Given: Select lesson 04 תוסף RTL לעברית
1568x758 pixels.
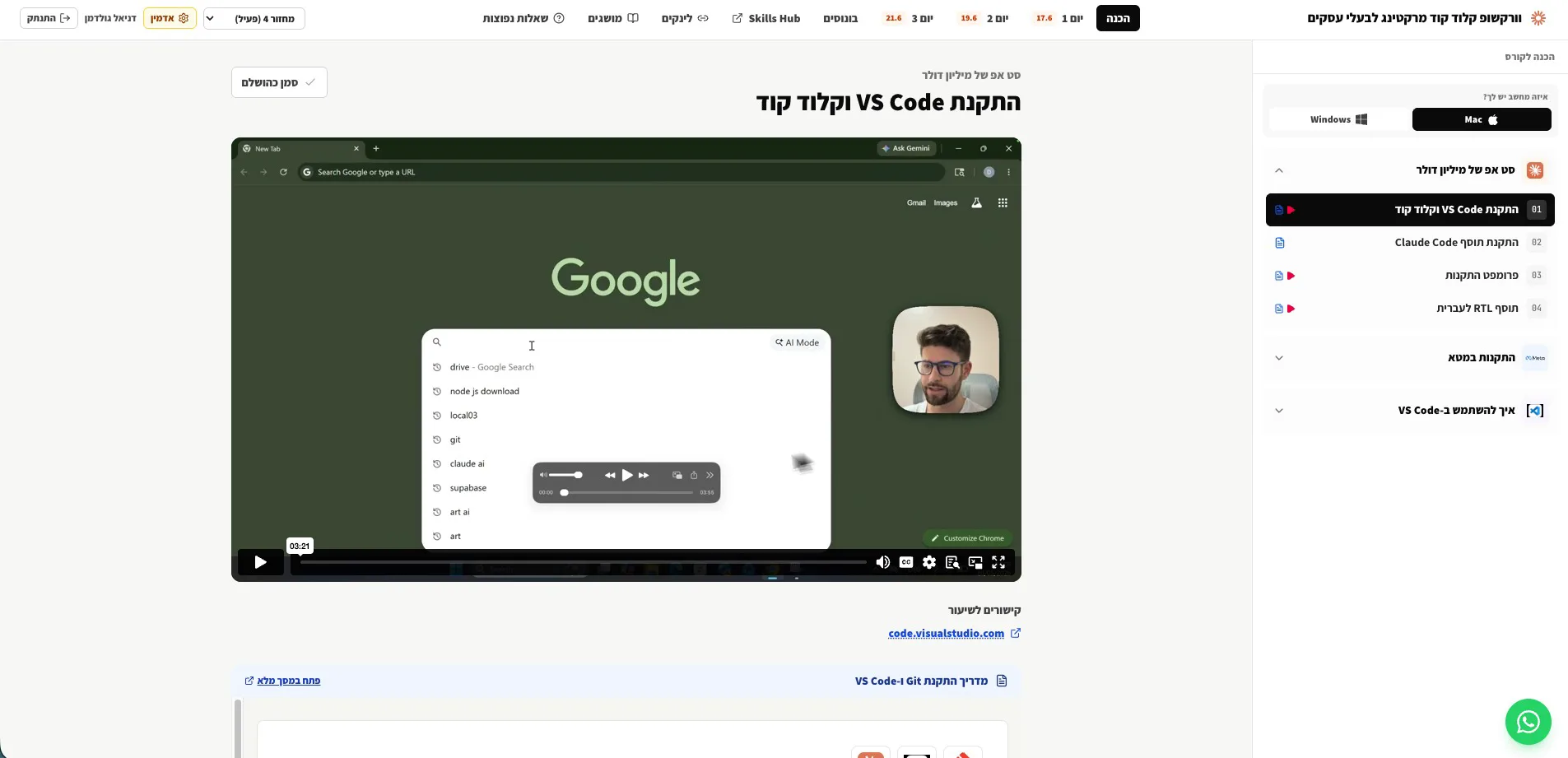Looking at the screenshot, I should [1410, 309].
